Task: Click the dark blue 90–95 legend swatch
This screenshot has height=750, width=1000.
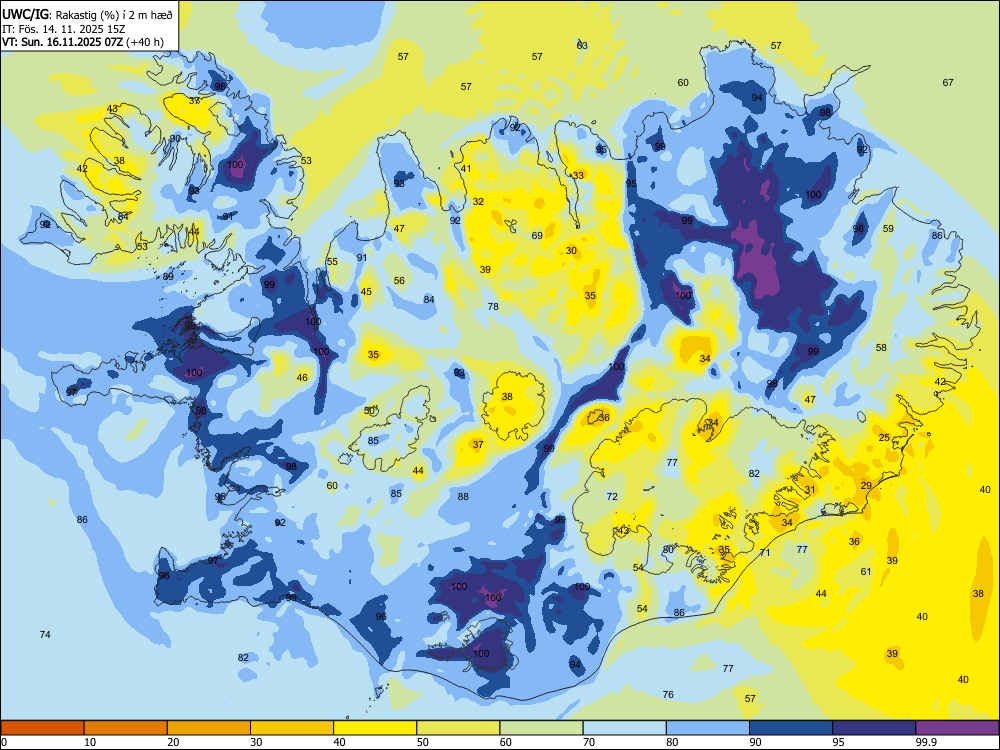Action: [x=791, y=728]
